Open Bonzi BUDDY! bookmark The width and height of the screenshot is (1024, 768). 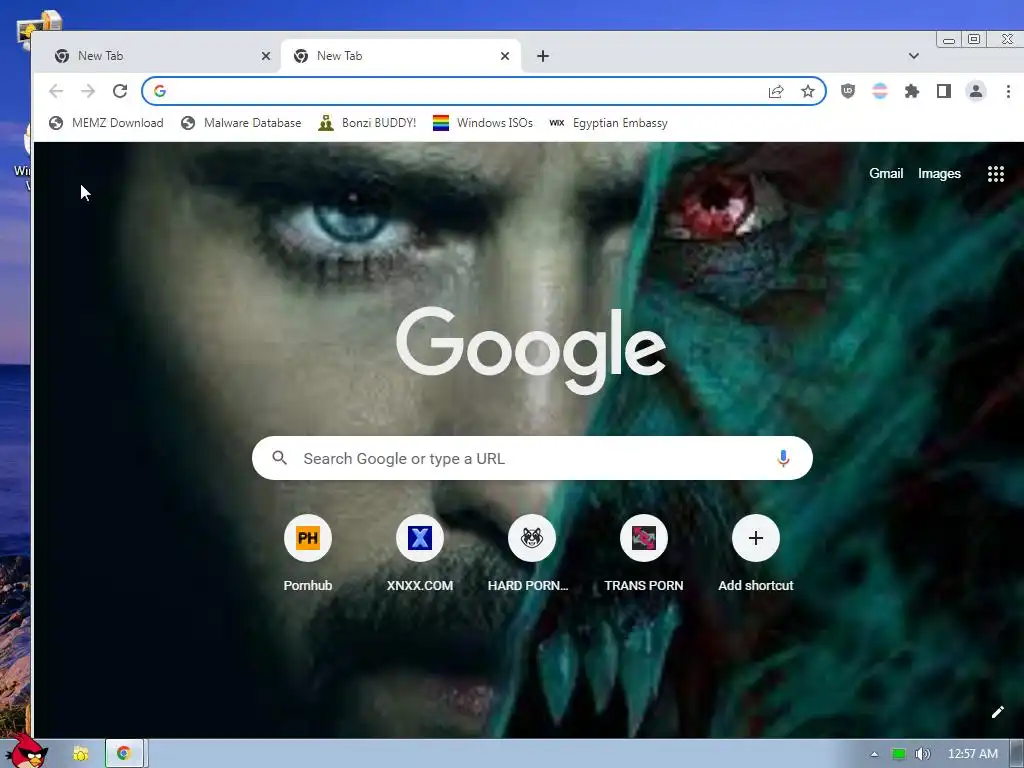[367, 123]
